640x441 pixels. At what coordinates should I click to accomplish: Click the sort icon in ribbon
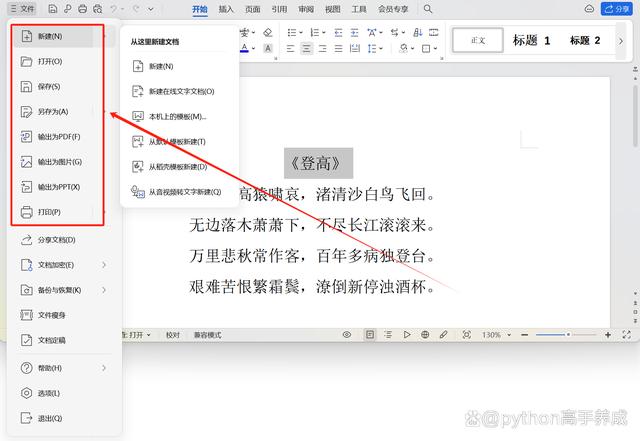tap(418, 32)
